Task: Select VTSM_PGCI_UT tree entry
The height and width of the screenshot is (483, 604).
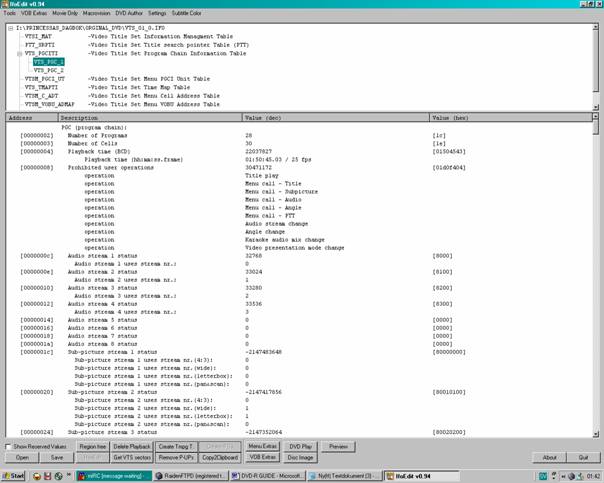Action: [x=45, y=79]
